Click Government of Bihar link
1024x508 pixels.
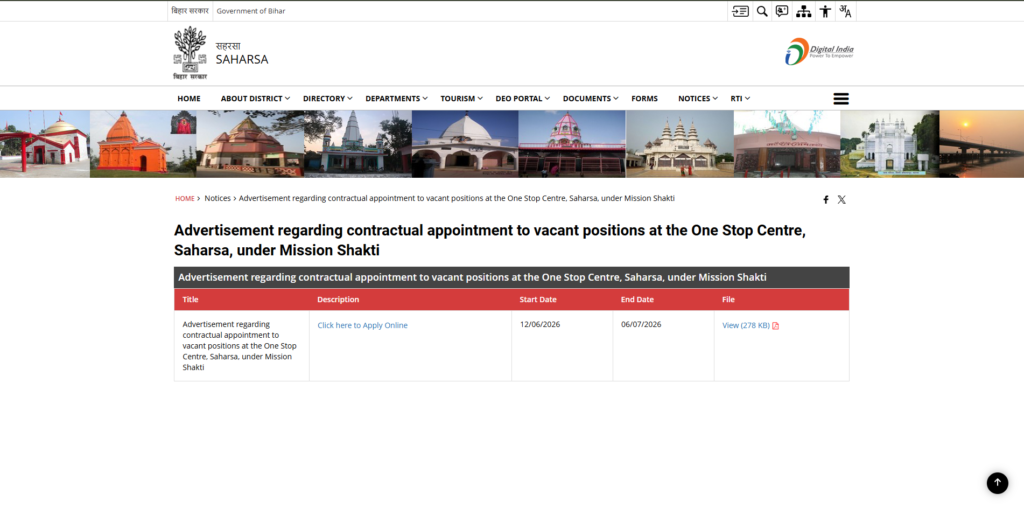tap(251, 11)
